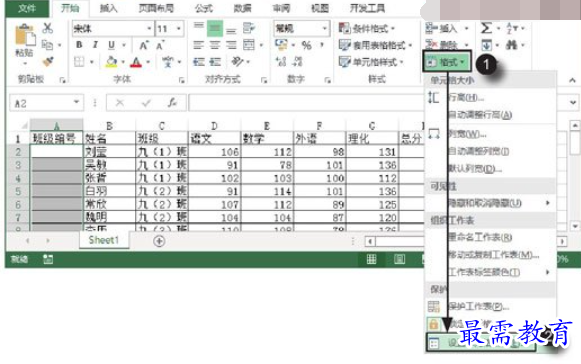The image size is (581, 364).
Task: Click the Paste clipboard icon
Action: (24, 36)
